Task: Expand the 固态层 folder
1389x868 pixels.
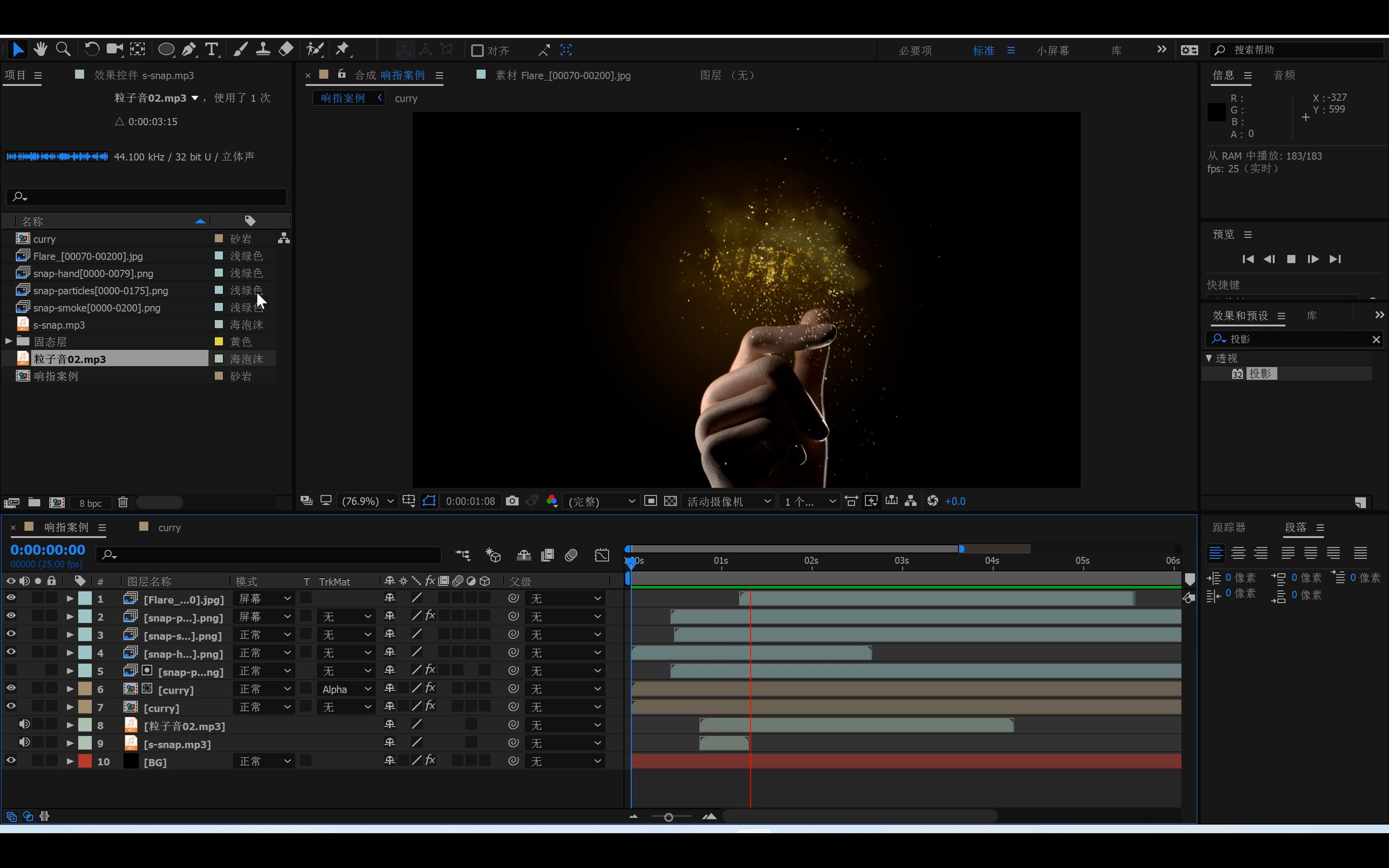Action: click(9, 342)
